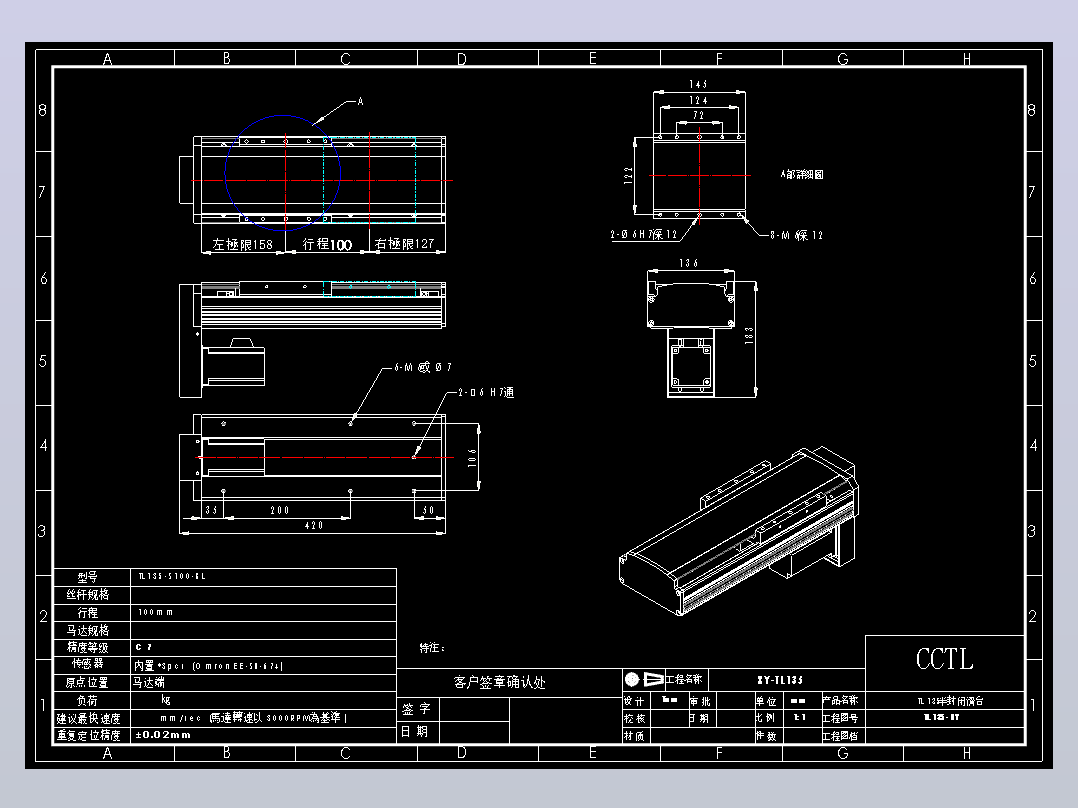Click the 工程名称 label in title block

[x=683, y=679]
